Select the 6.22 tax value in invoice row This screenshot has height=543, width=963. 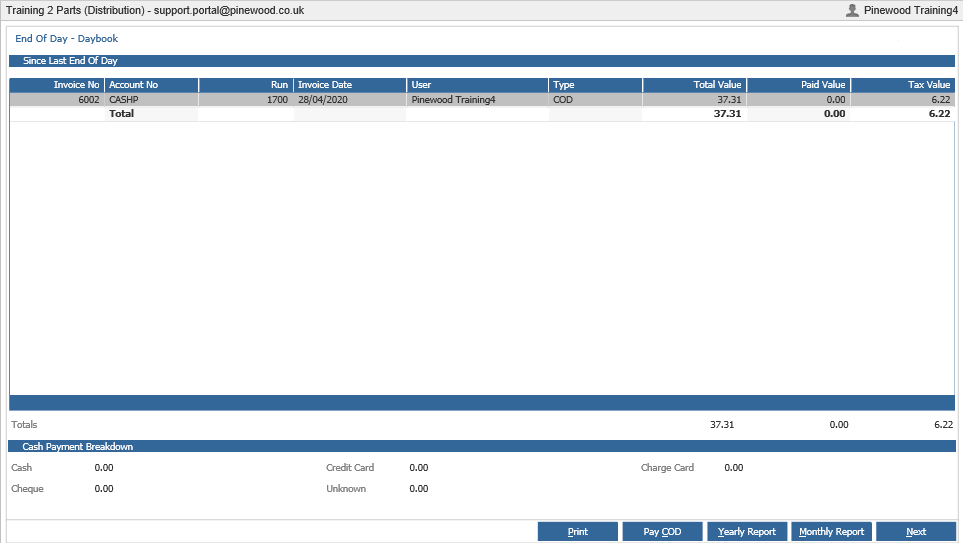pos(903,100)
